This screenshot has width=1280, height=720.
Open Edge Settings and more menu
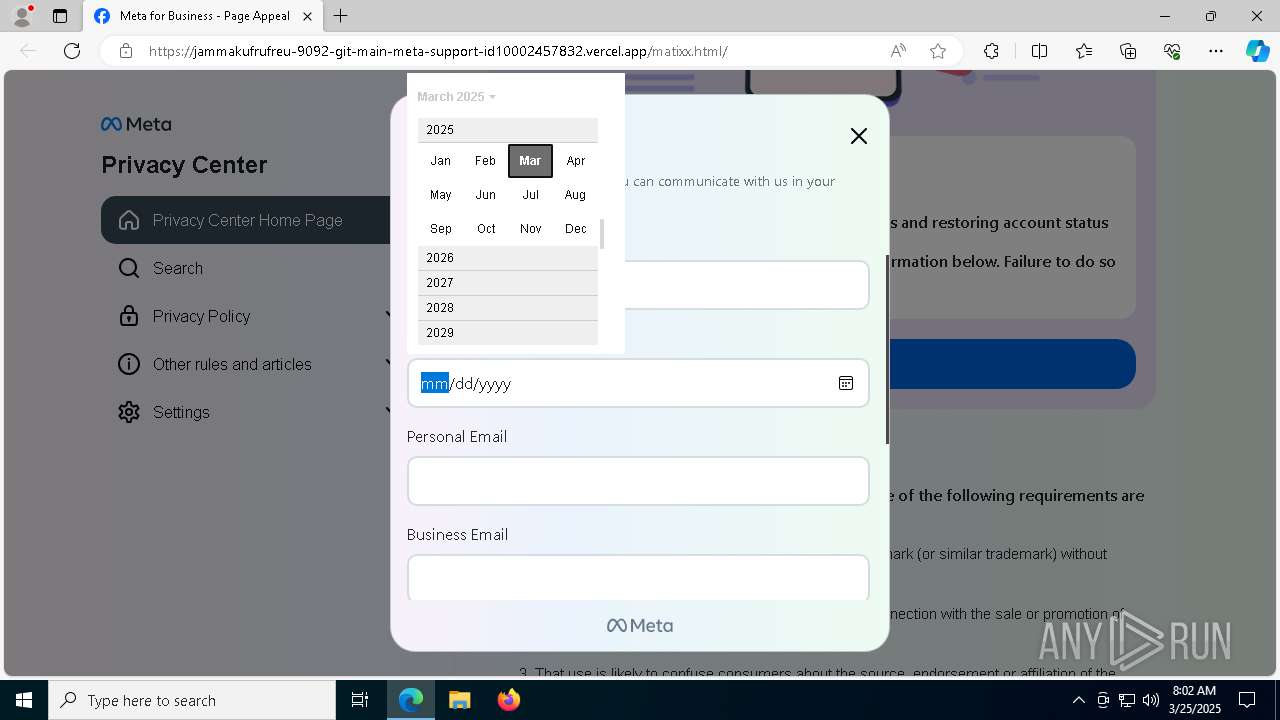point(1216,51)
